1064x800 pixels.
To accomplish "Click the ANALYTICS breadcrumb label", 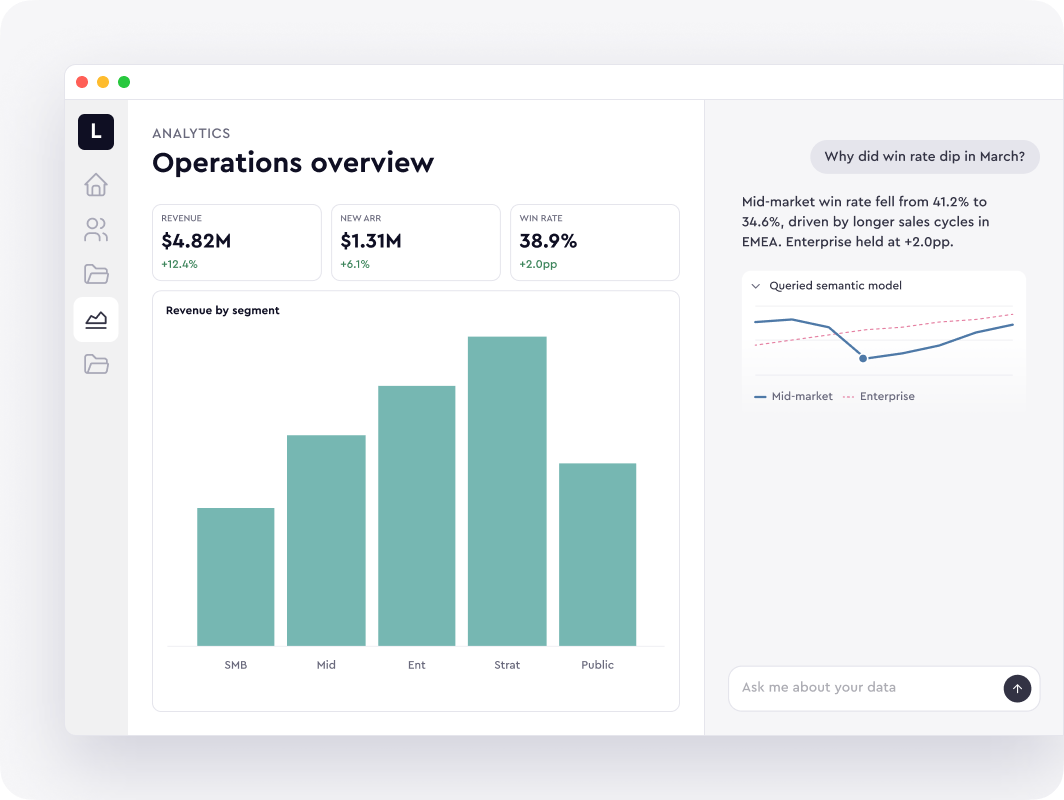I will [x=191, y=133].
